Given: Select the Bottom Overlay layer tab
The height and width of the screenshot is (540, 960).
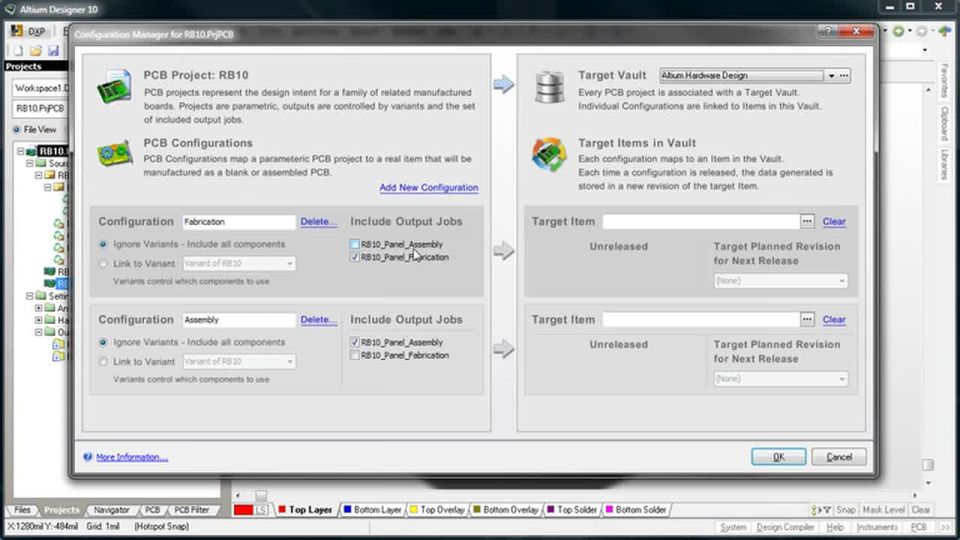Looking at the screenshot, I should [505, 509].
